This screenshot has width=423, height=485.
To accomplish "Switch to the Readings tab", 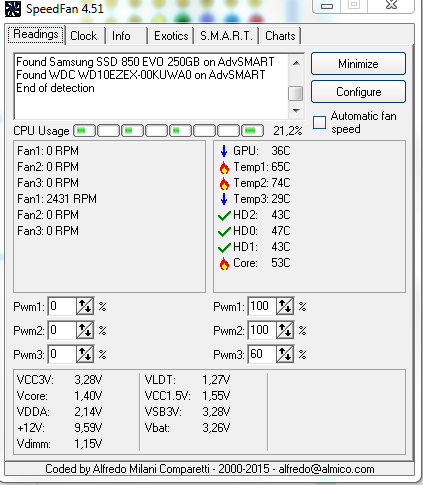I will coord(36,35).
